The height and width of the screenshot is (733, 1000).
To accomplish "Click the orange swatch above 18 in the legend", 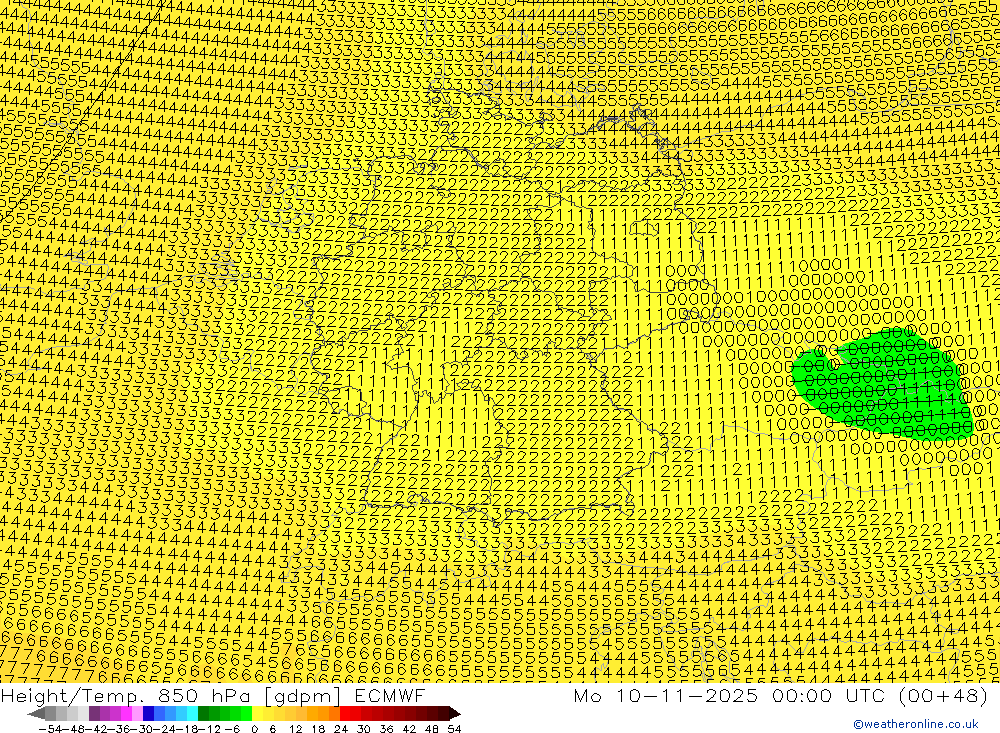I will pyautogui.click(x=323, y=714).
